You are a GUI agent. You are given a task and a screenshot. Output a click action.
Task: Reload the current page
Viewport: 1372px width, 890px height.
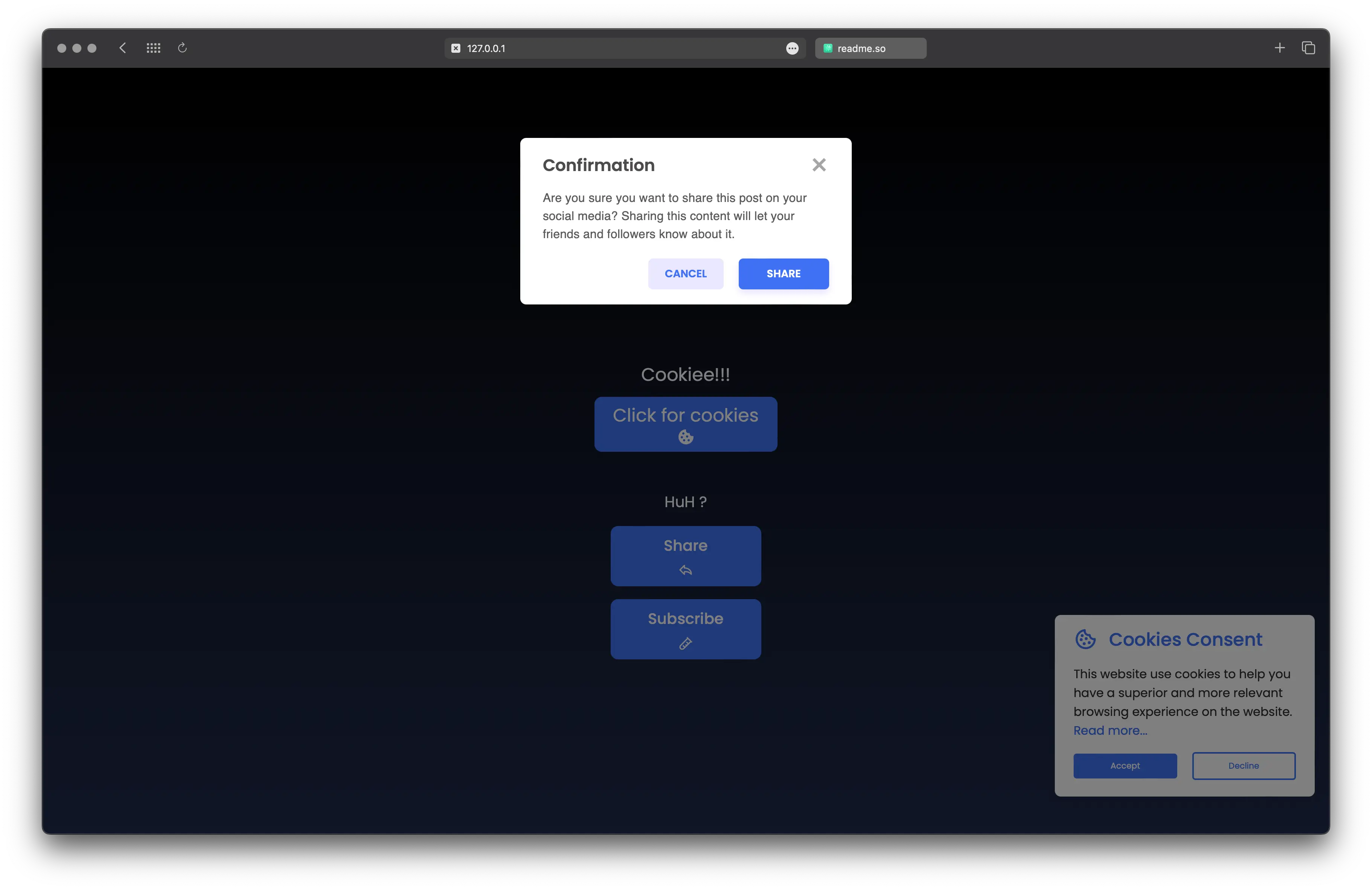coord(182,48)
